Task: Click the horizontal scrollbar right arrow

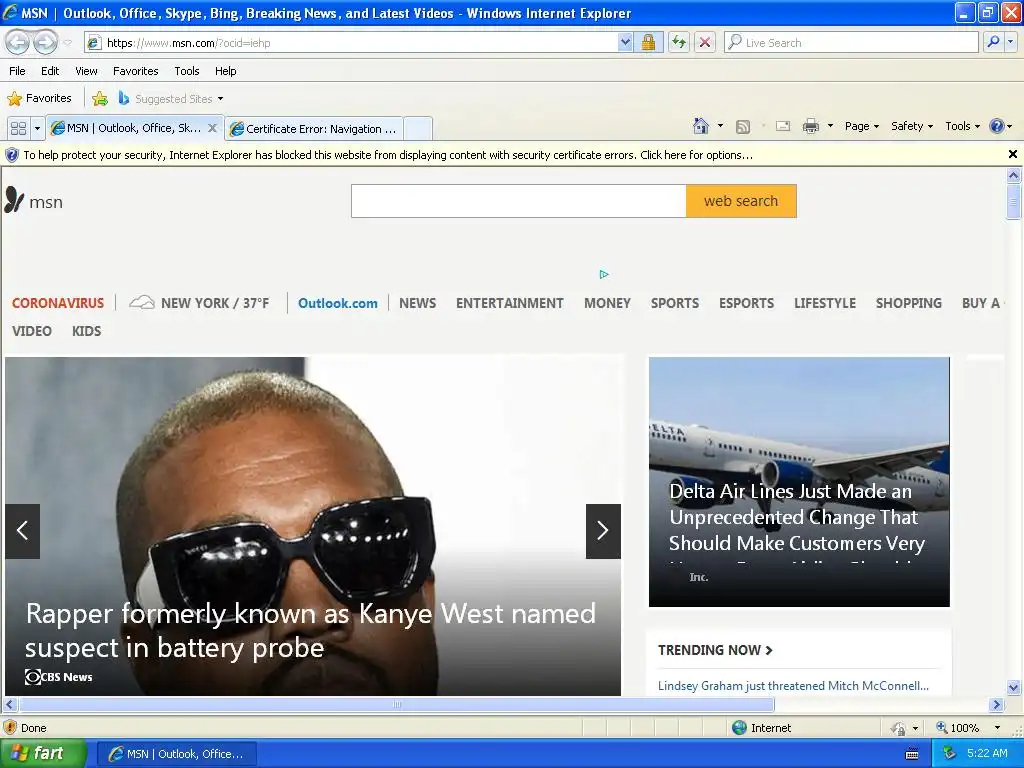Action: [997, 705]
